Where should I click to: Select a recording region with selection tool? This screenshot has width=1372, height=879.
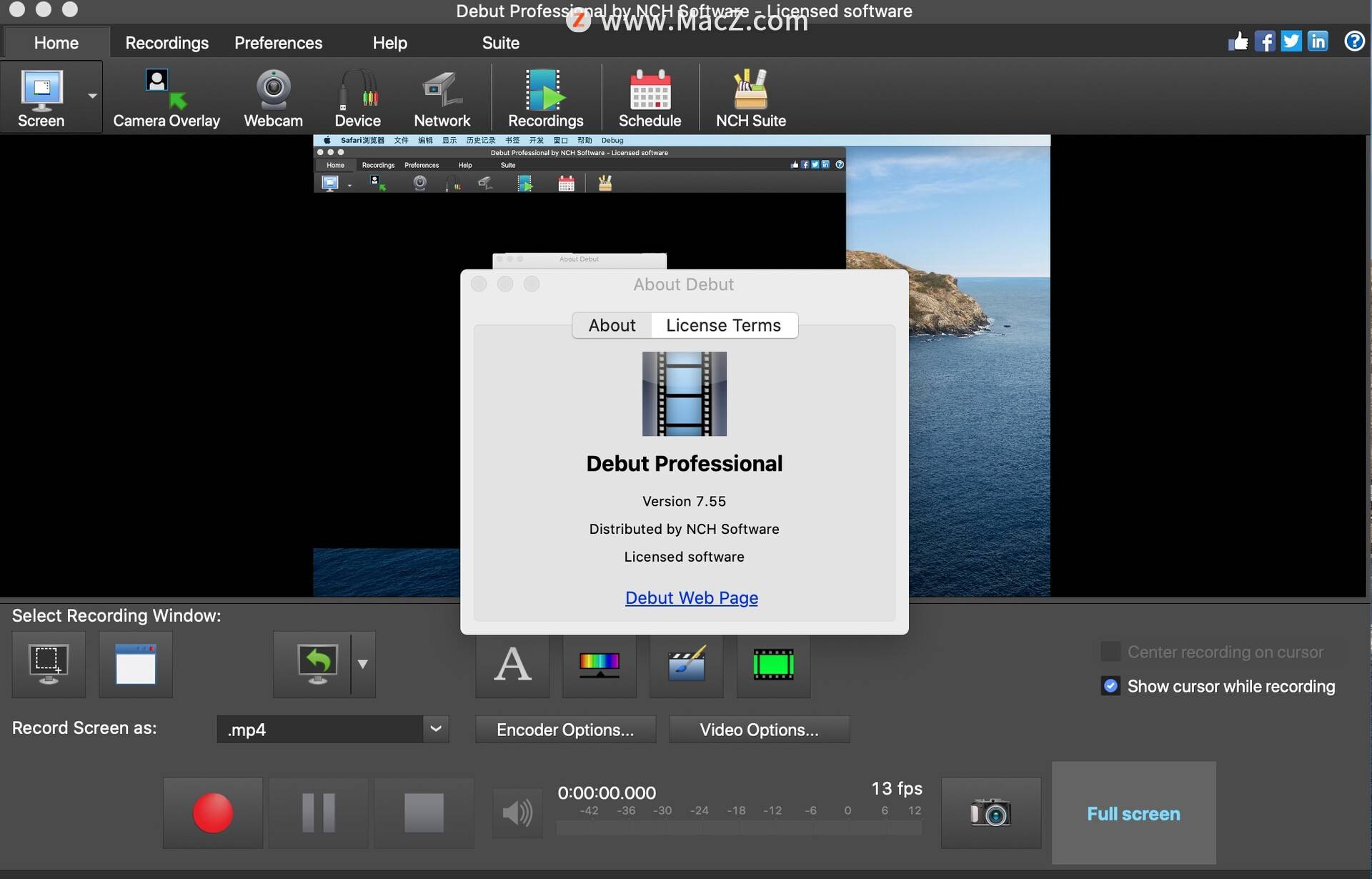(49, 665)
